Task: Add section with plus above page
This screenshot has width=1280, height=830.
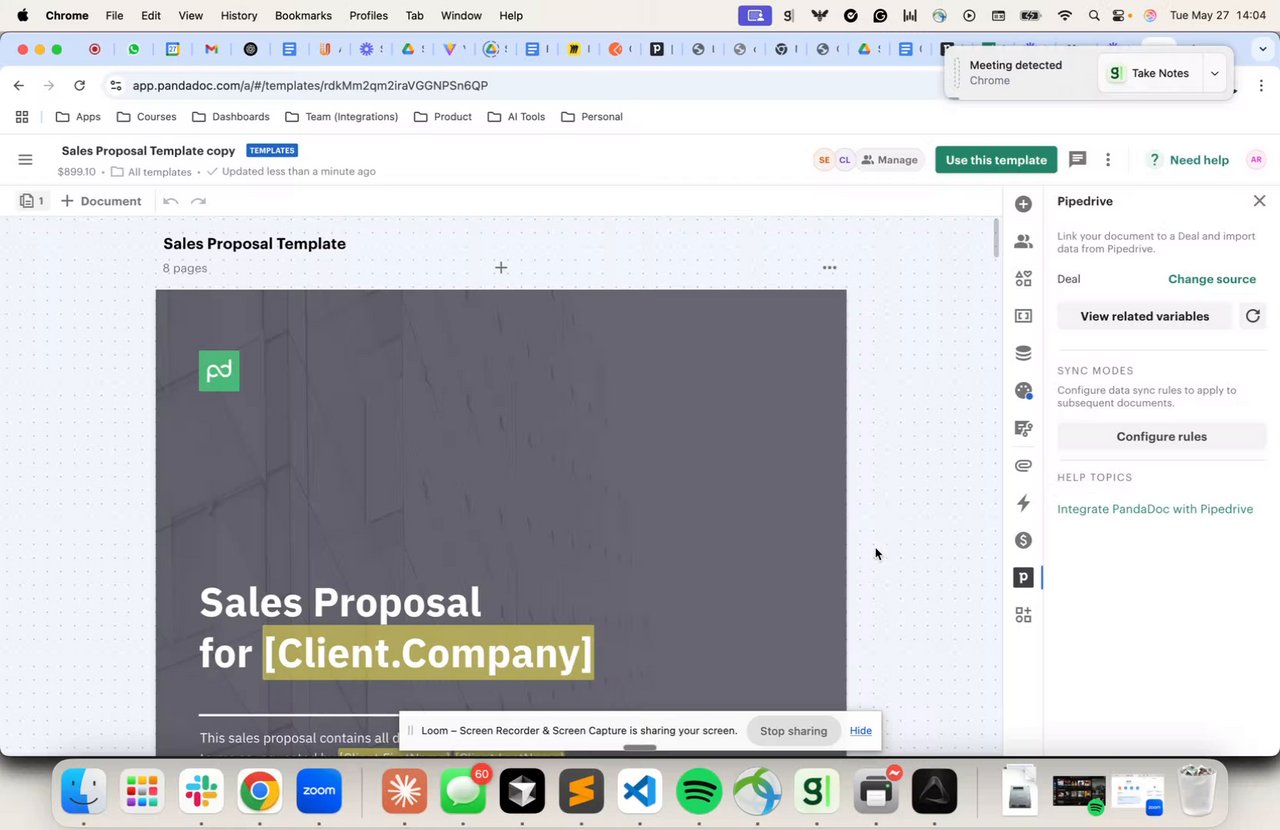Action: [501, 267]
